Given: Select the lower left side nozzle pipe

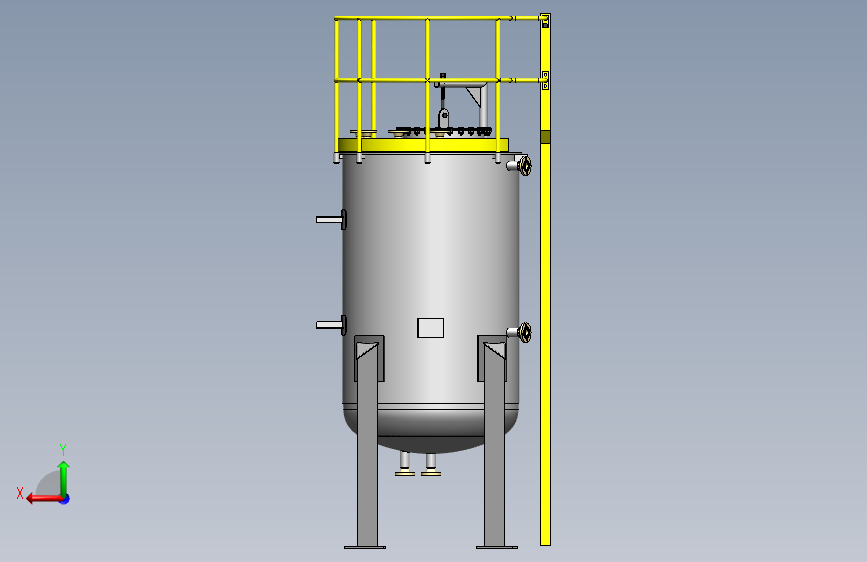Looking at the screenshot, I should coord(331,325).
